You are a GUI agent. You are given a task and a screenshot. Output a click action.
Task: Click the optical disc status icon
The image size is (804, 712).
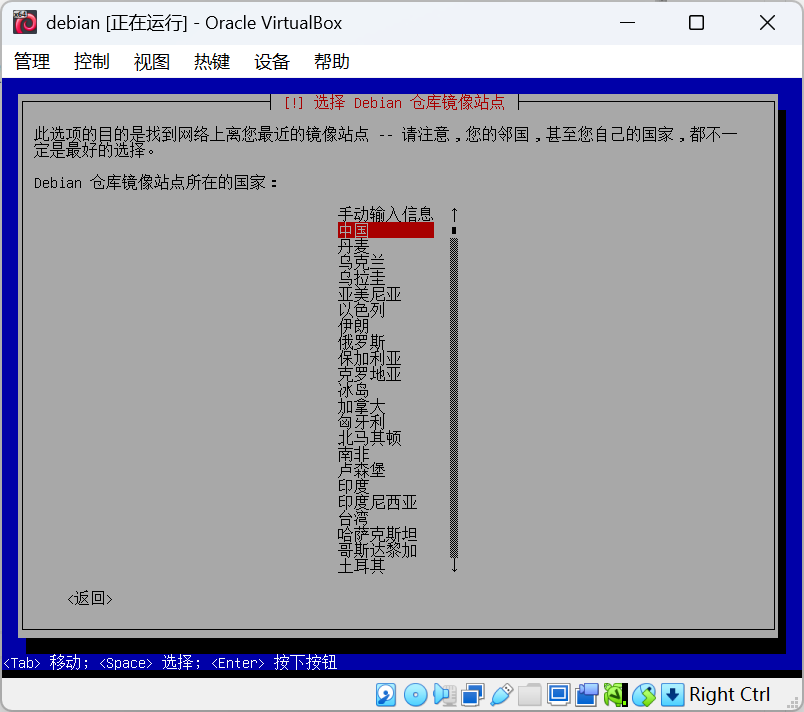[415, 695]
